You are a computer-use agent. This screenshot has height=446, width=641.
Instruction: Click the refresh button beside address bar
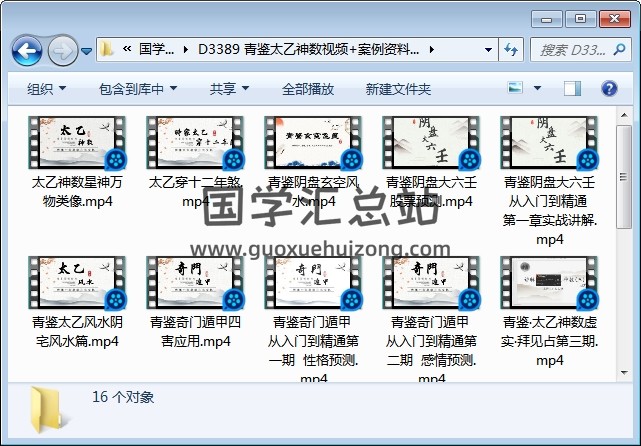[x=510, y=49]
